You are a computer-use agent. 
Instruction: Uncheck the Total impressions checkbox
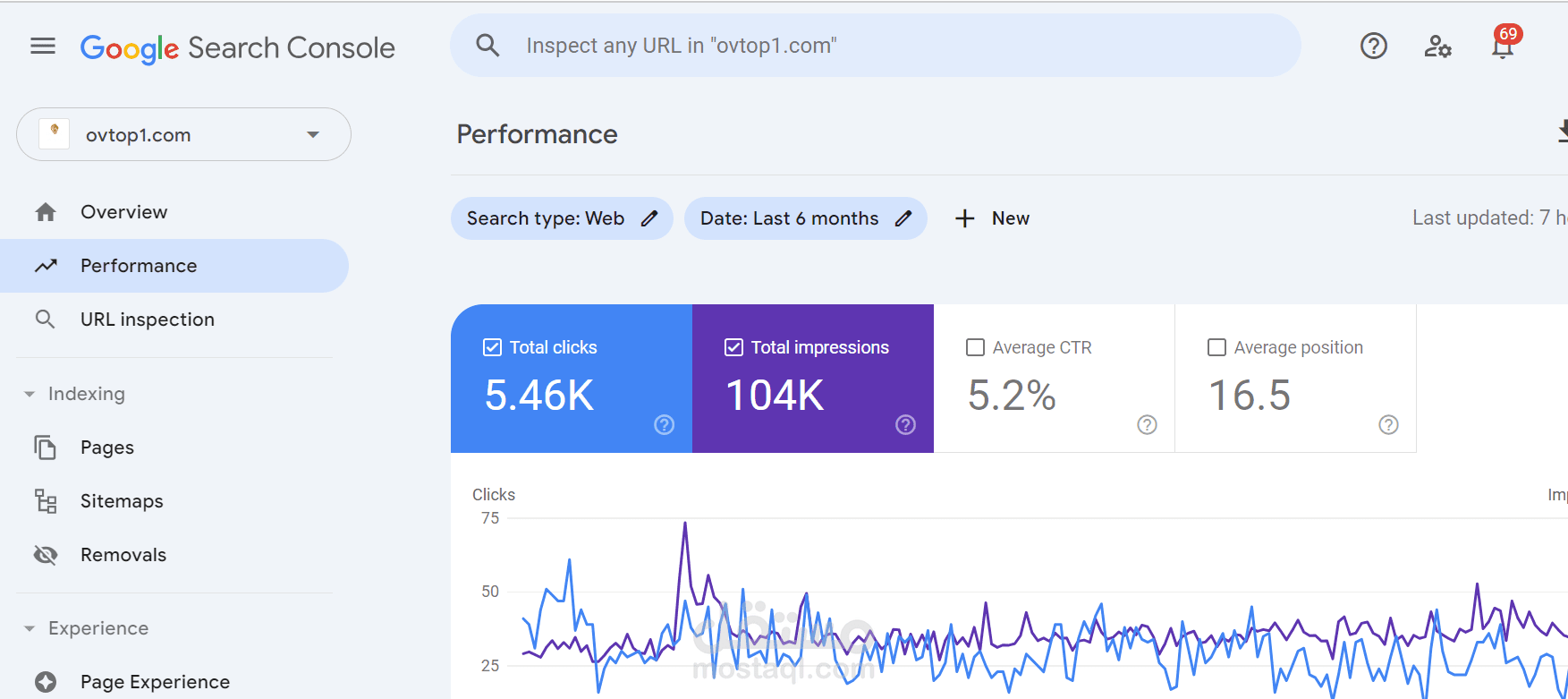pyautogui.click(x=733, y=347)
